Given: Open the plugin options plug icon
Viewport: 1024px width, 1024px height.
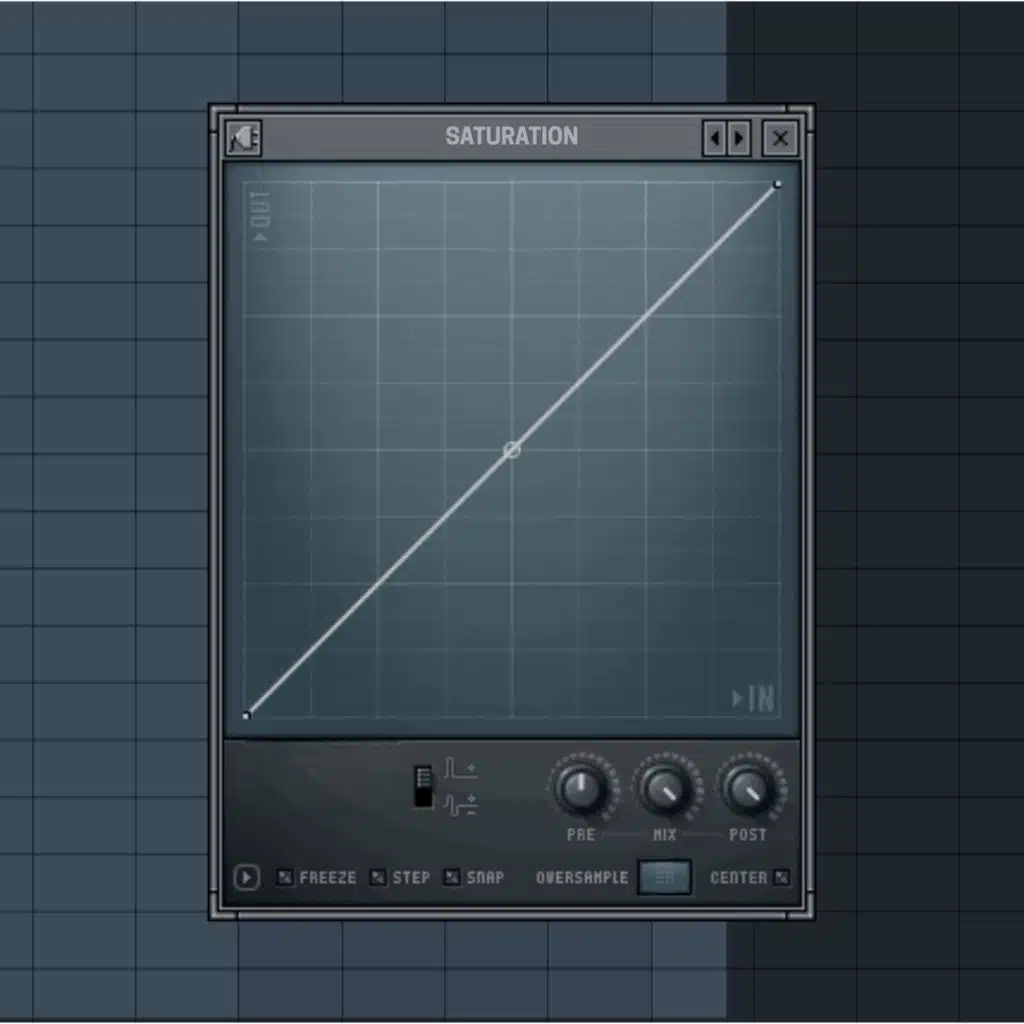Looking at the screenshot, I should pos(243,138).
